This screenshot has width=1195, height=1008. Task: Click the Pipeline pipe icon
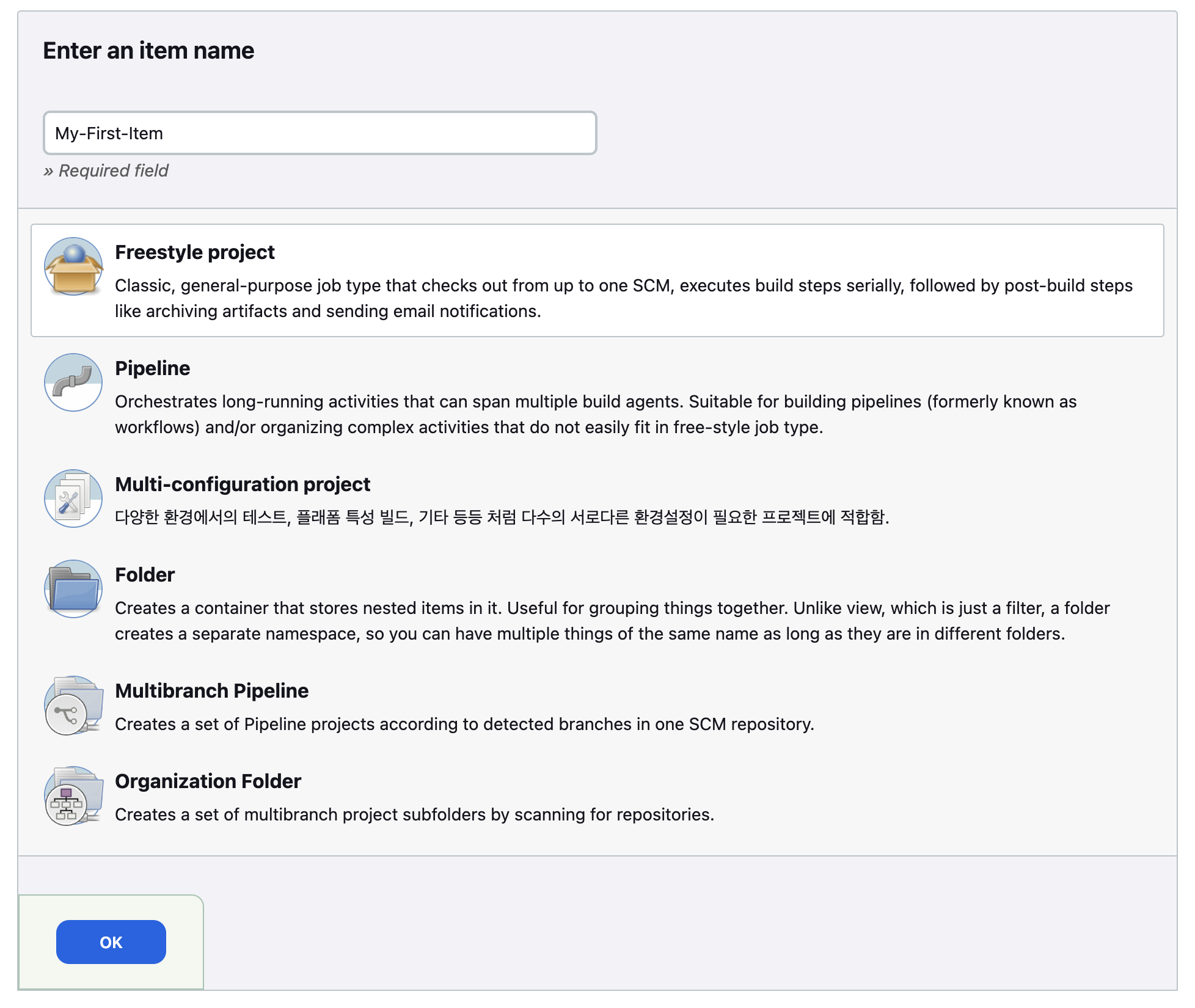pyautogui.click(x=73, y=382)
